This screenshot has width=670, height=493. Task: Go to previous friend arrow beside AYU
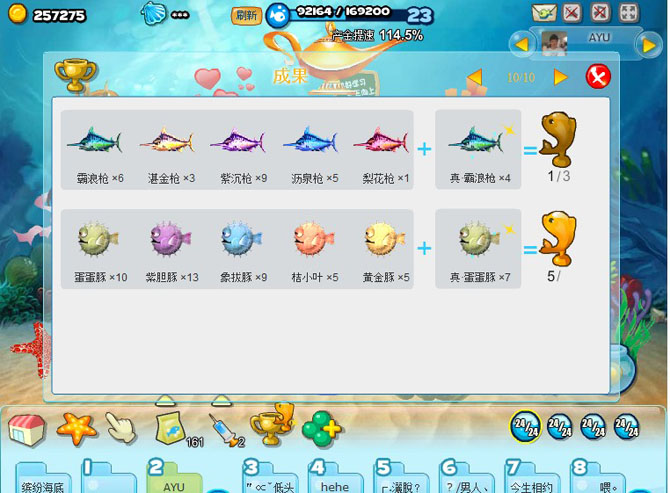pos(521,44)
